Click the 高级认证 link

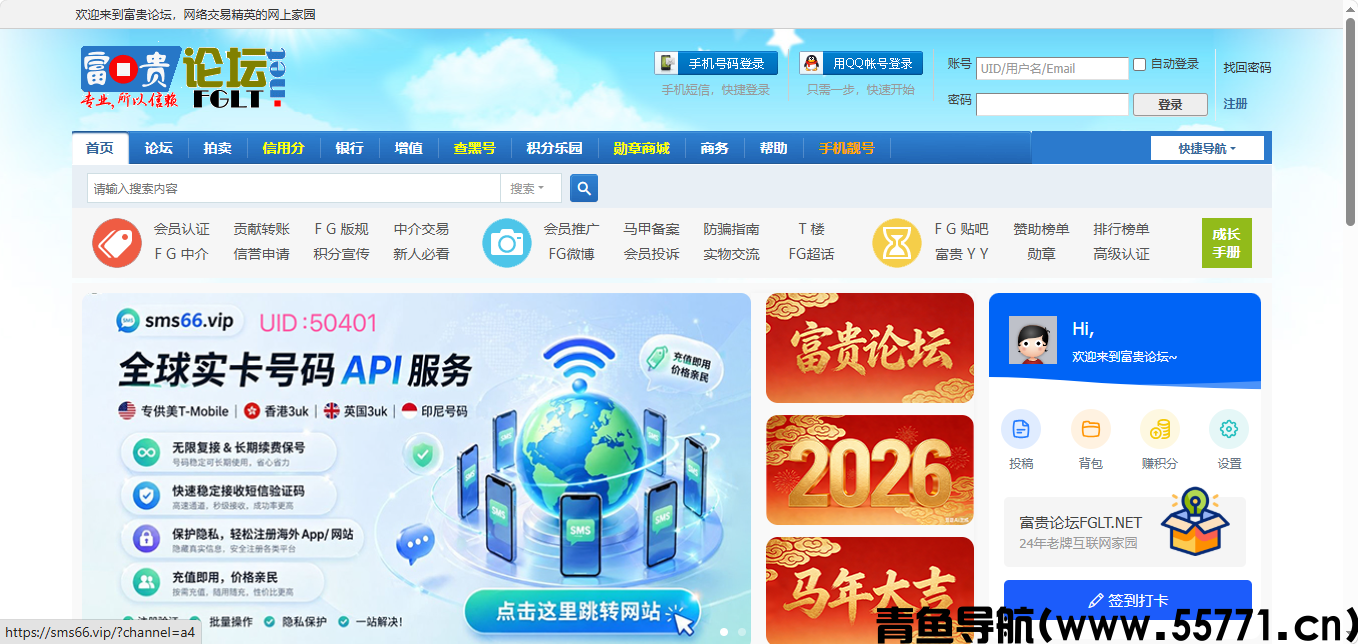[1121, 254]
